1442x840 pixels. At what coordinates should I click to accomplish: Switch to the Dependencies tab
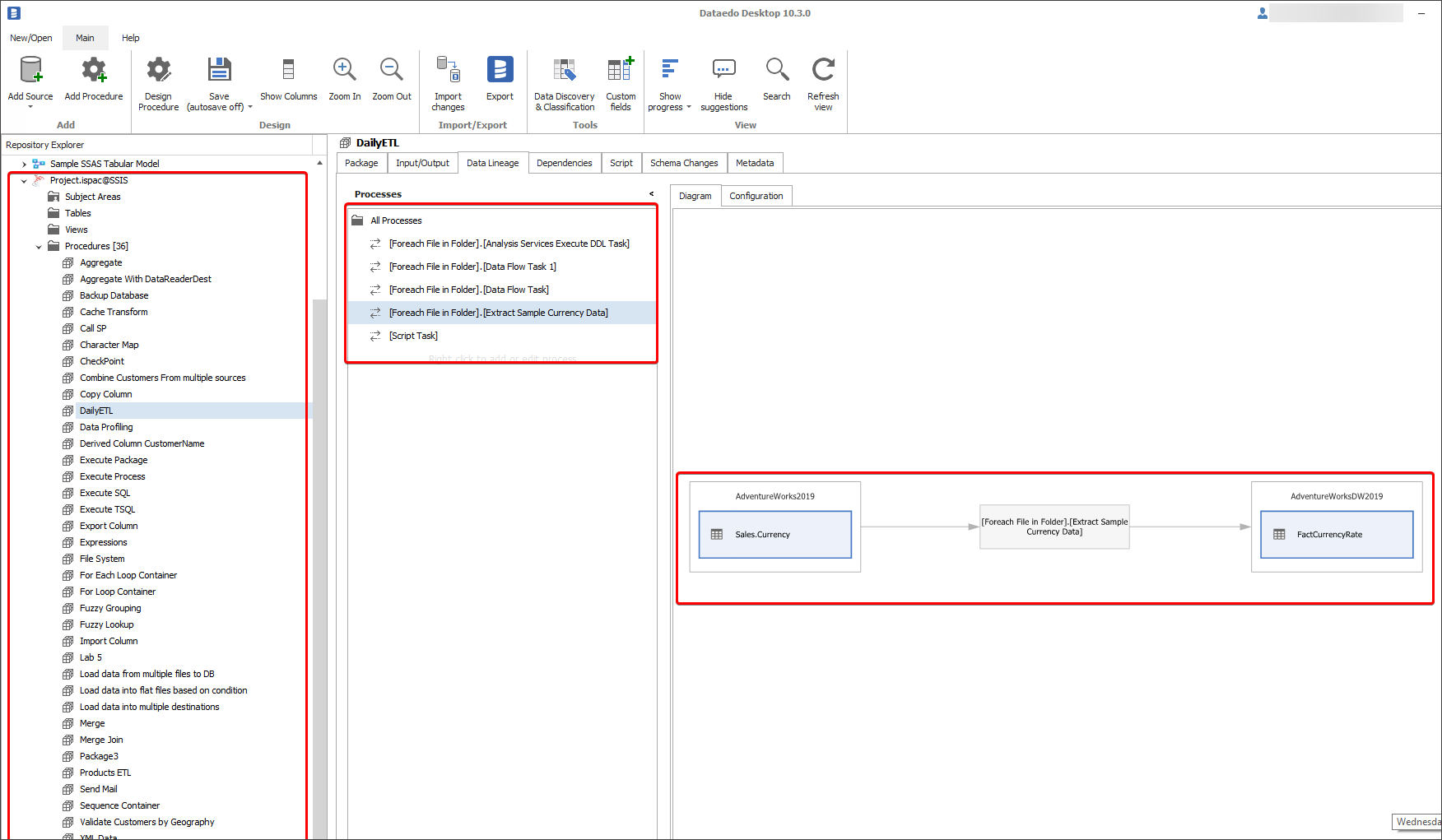coord(564,163)
